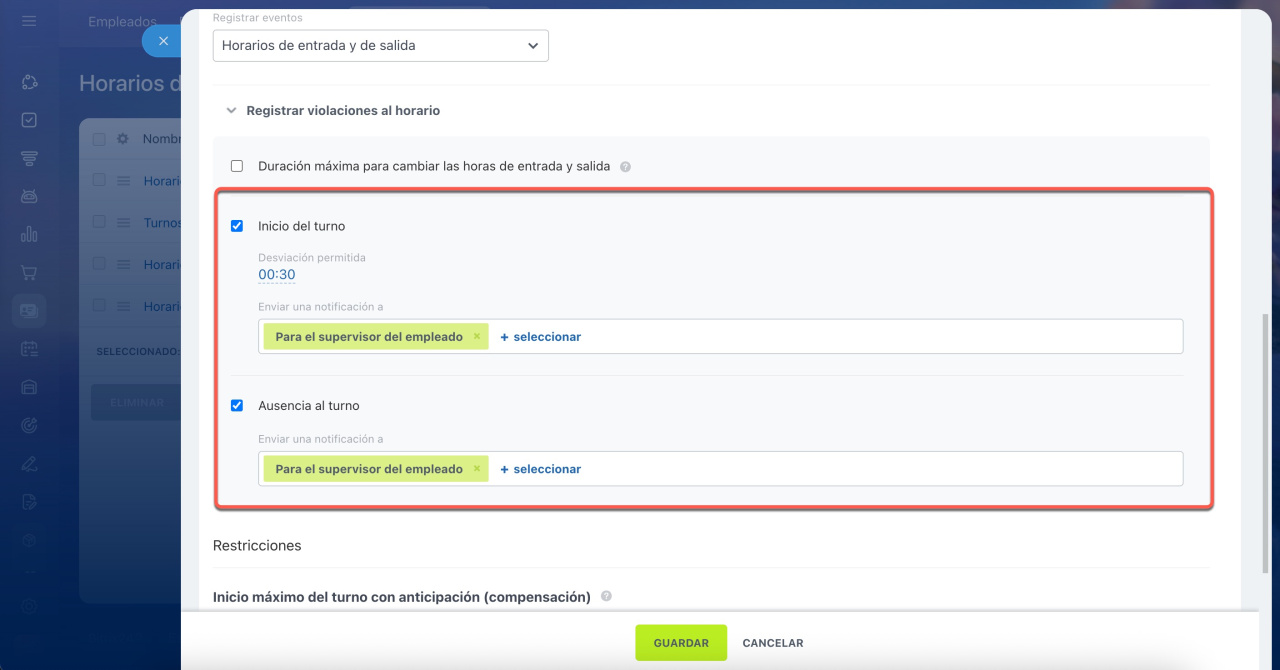Click the GUARDAR button
Image resolution: width=1280 pixels, height=670 pixels.
coord(681,643)
